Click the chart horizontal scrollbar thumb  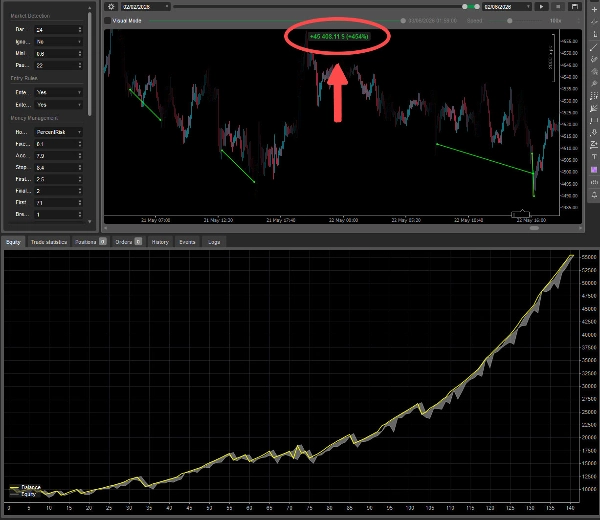pyautogui.click(x=534, y=228)
